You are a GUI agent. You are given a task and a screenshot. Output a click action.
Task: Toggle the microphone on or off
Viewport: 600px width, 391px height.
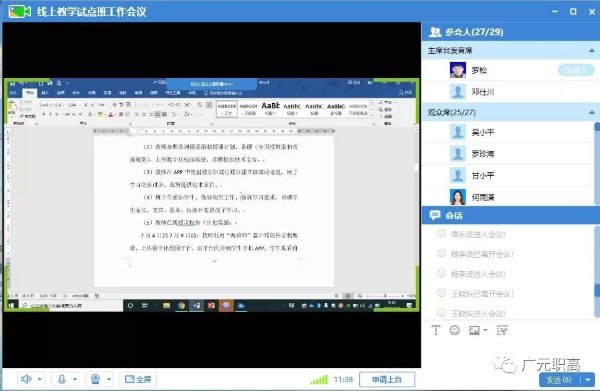[x=62, y=379]
